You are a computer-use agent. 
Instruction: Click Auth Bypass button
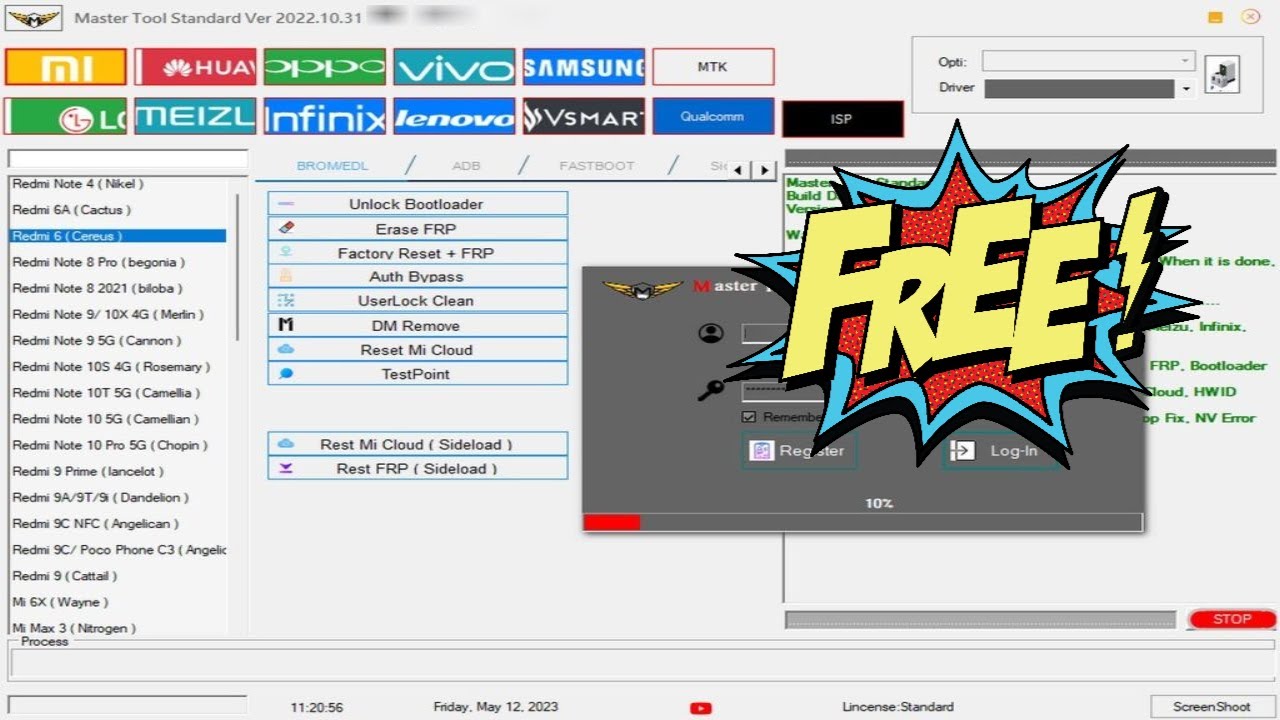coord(418,277)
